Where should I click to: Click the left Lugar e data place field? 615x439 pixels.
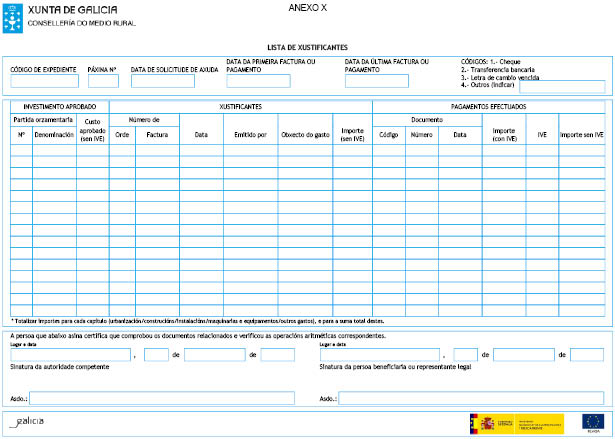71,355
